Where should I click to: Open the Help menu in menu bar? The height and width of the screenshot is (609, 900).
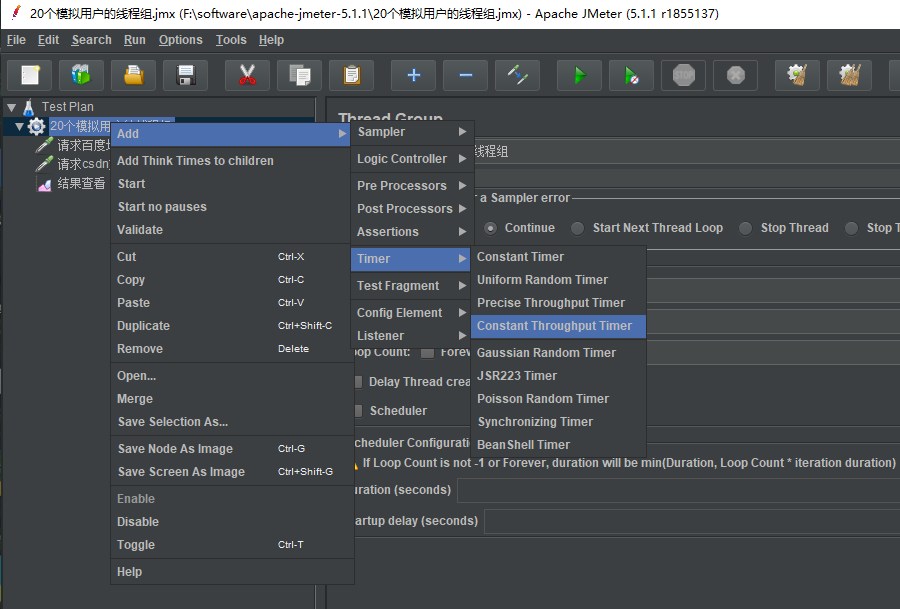[x=271, y=40]
